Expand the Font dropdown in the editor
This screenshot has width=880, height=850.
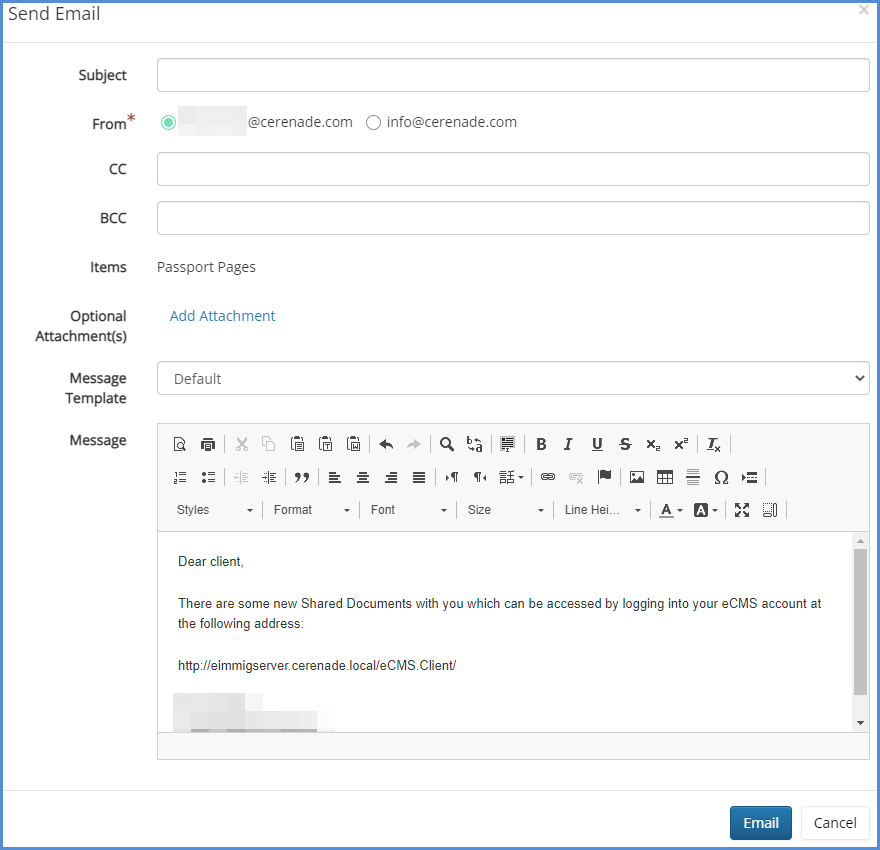pos(409,510)
